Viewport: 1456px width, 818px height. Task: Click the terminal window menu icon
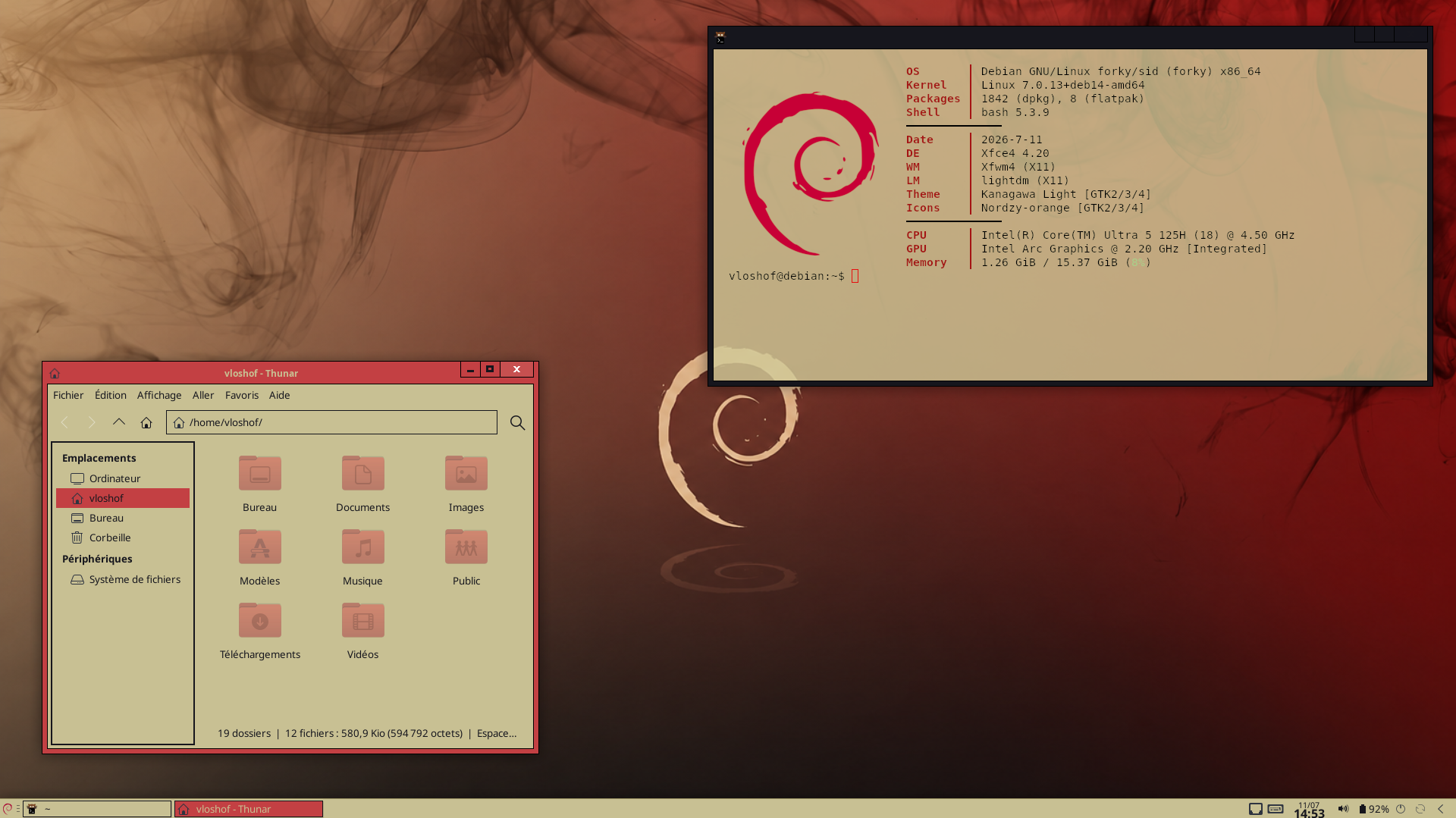[x=720, y=37]
